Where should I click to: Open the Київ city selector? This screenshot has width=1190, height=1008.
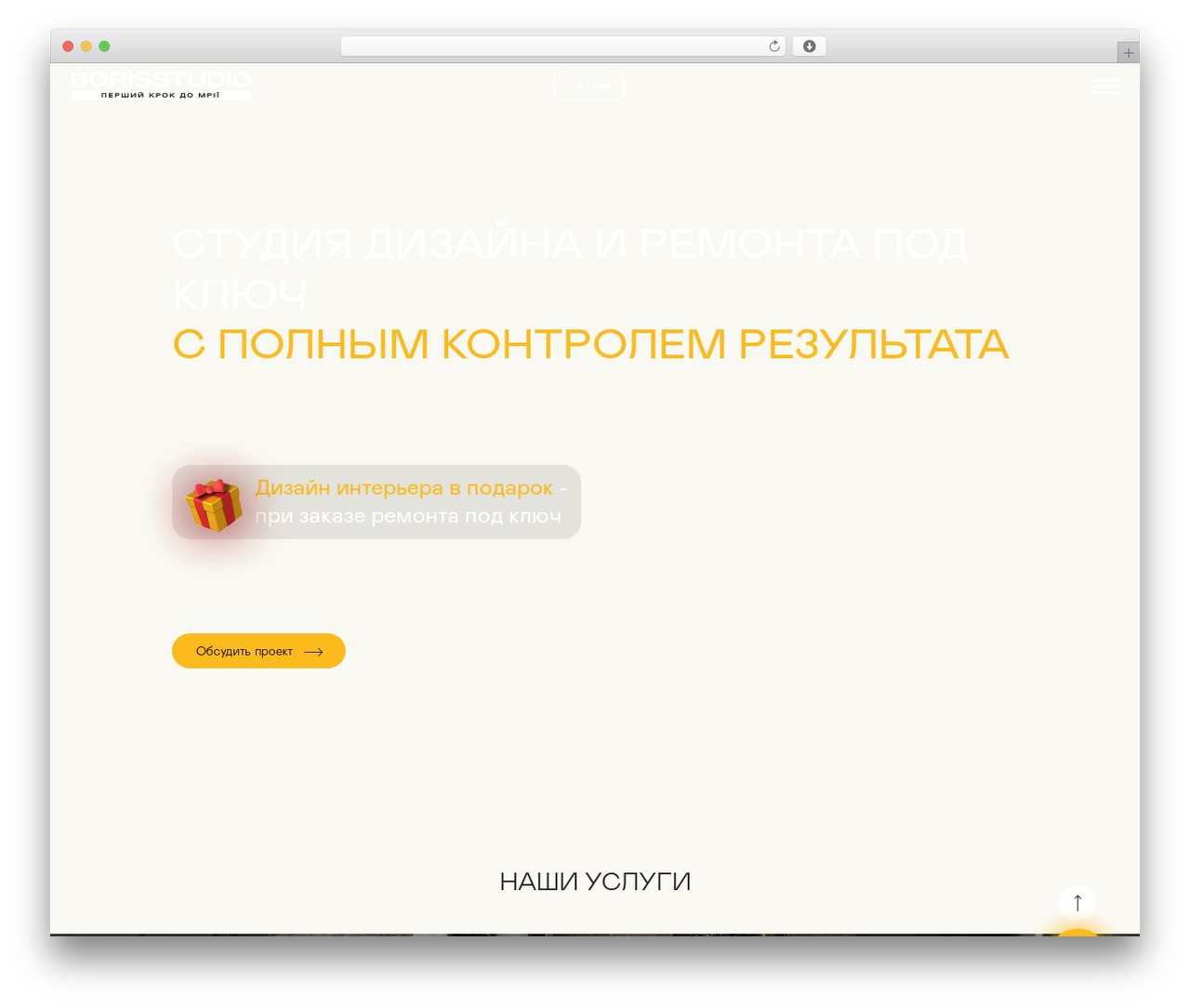click(x=589, y=86)
